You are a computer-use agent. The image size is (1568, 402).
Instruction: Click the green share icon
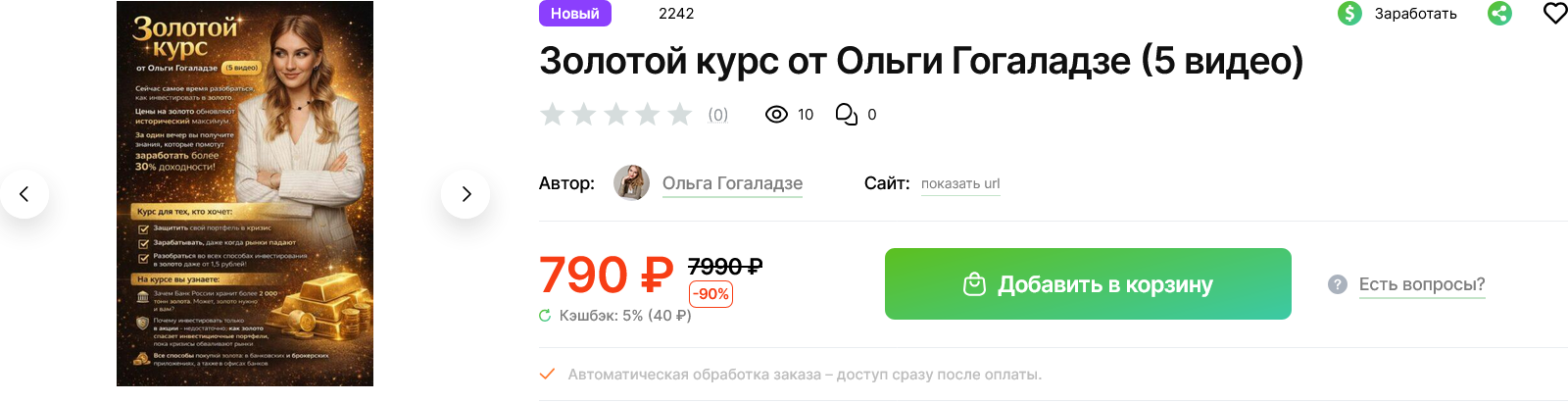[1499, 14]
